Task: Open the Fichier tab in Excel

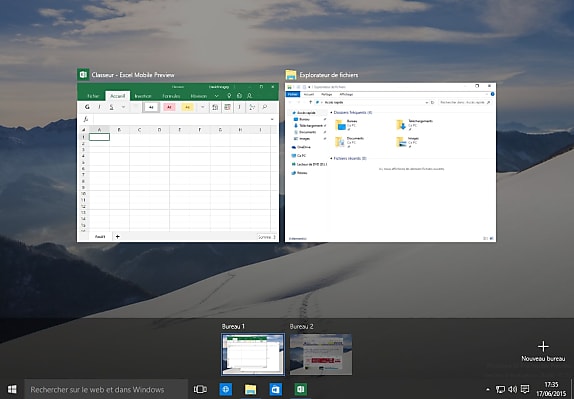Action: coord(93,96)
